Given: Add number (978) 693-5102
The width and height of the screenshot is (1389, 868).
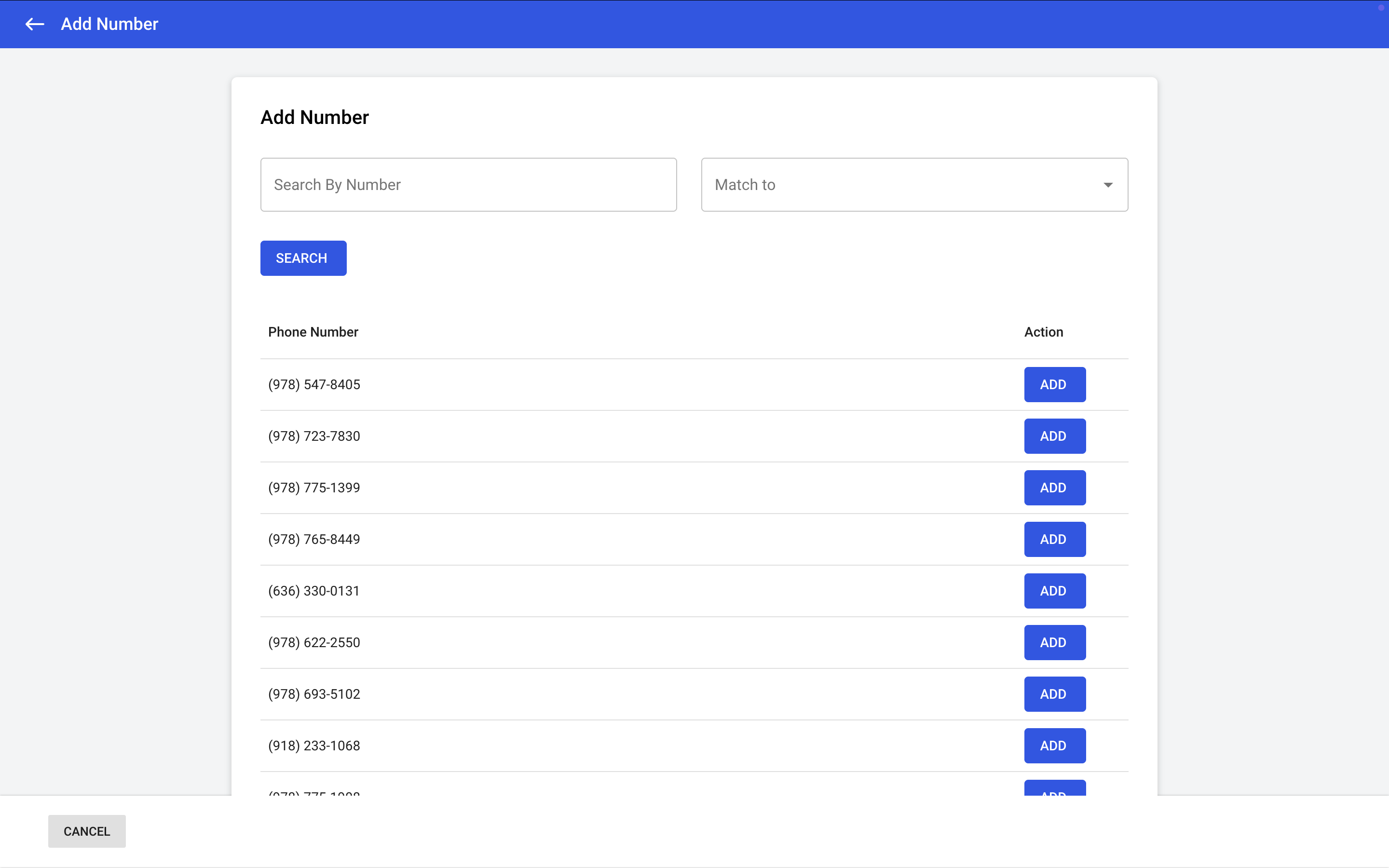Looking at the screenshot, I should coord(1054,694).
